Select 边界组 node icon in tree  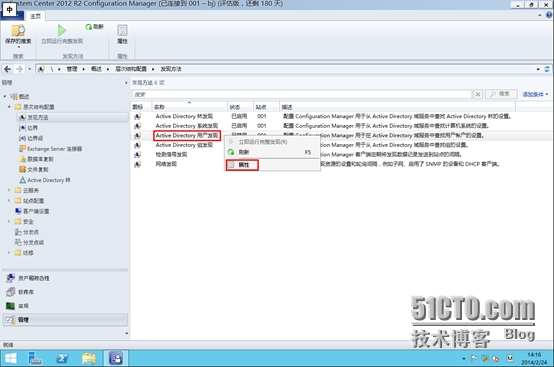22,138
